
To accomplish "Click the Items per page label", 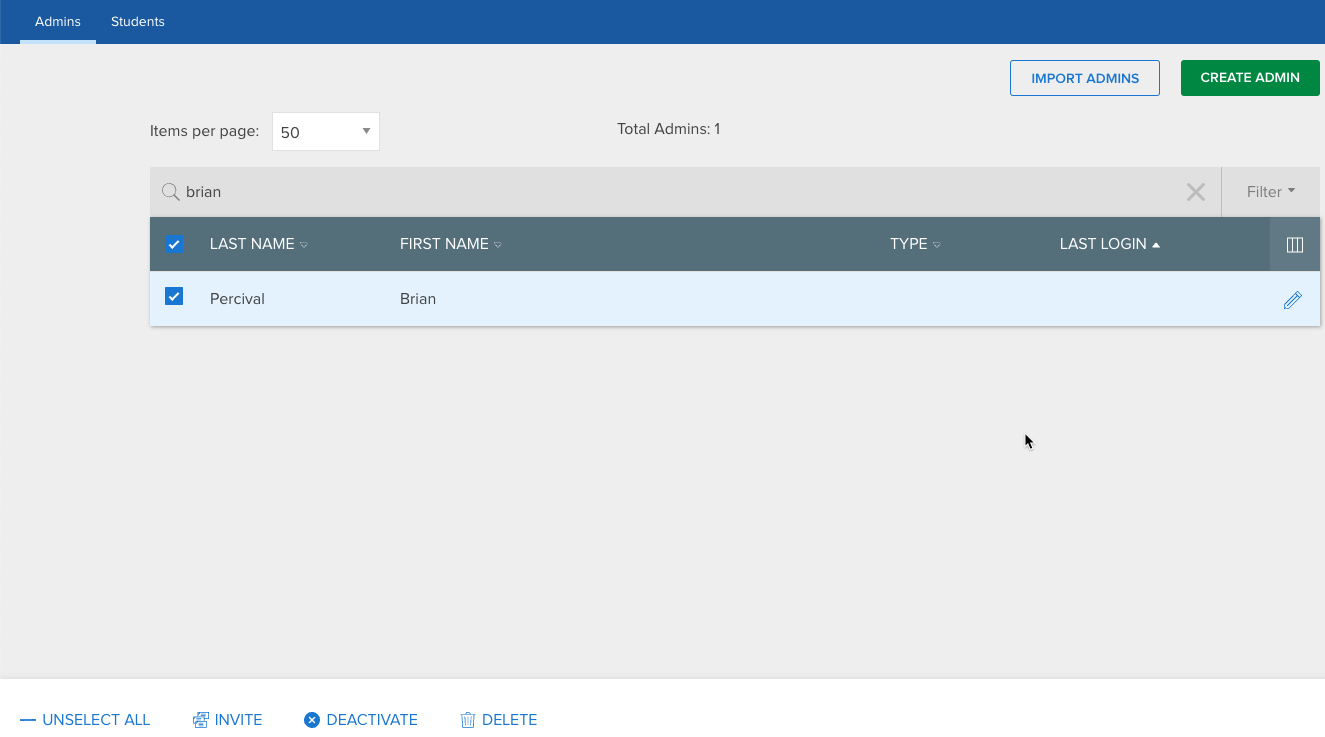I will [204, 131].
